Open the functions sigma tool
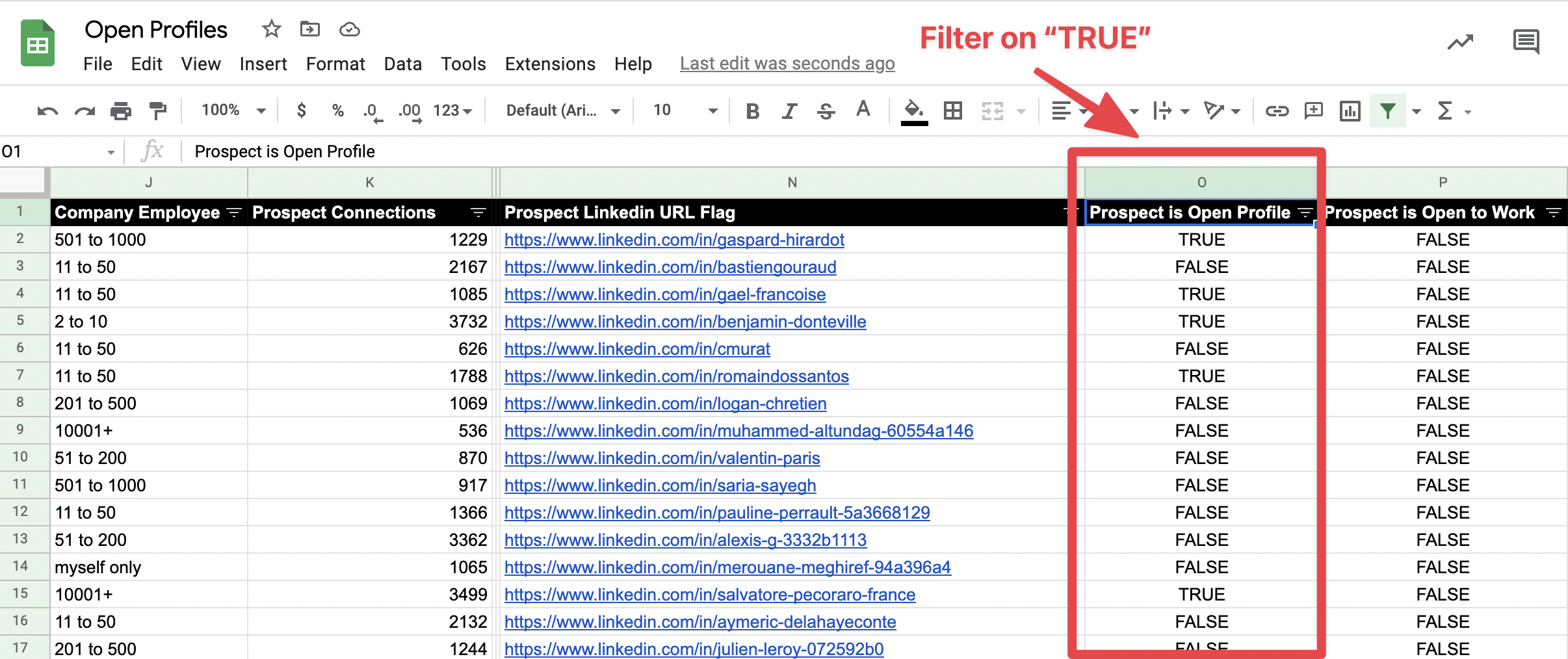Image resolution: width=1568 pixels, height=659 pixels. (1445, 111)
